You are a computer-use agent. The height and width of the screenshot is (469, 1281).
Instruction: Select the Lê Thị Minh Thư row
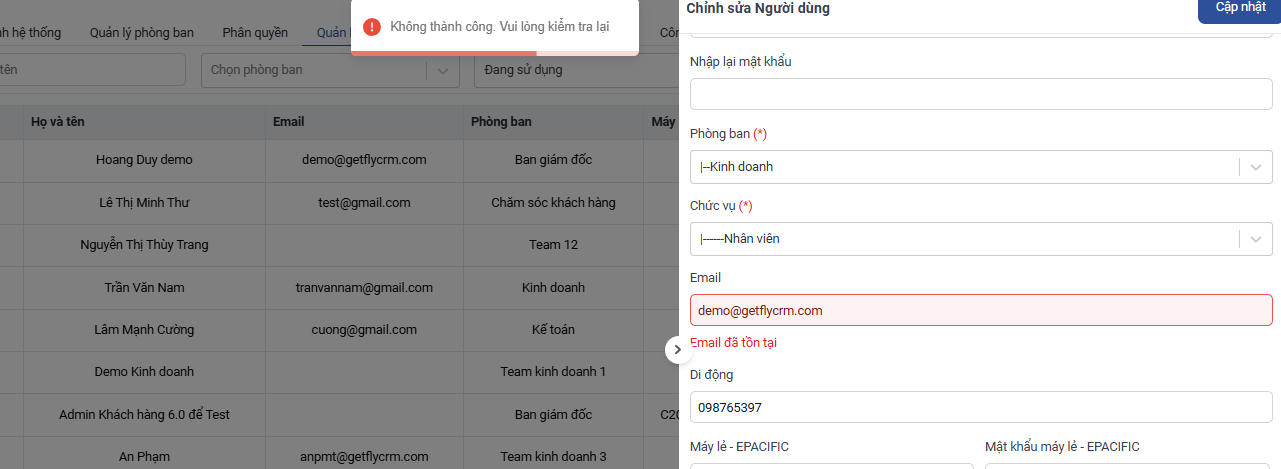(x=144, y=203)
